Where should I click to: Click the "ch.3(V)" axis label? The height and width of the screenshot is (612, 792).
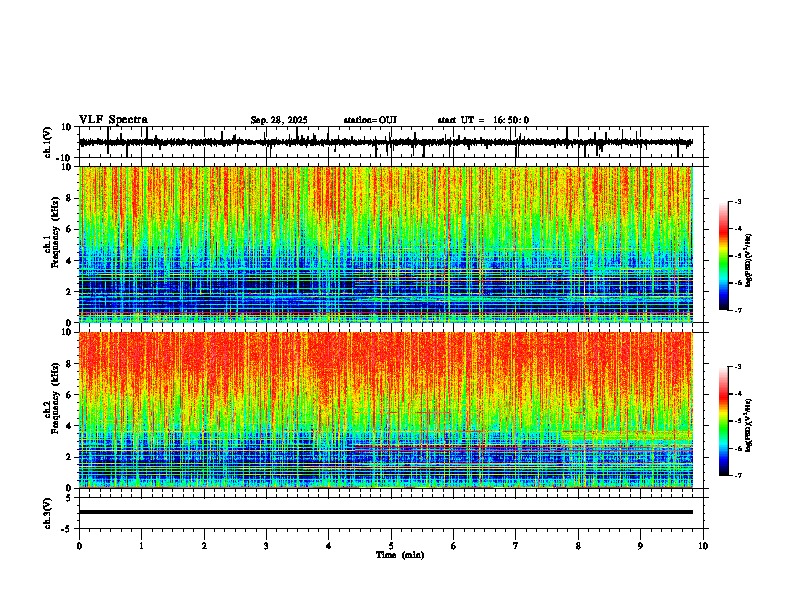pos(48,513)
